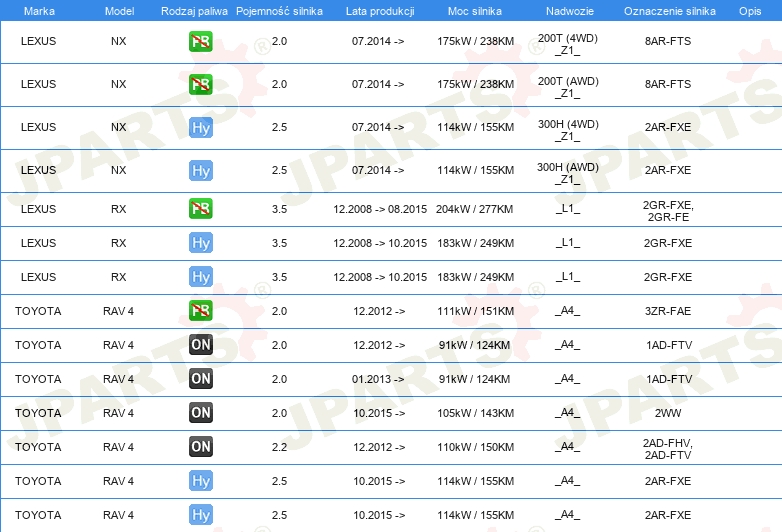Select the 300H (4WD) _Z1_ body cell
Screen dimensions: 782x532
pyautogui.click(x=568, y=130)
